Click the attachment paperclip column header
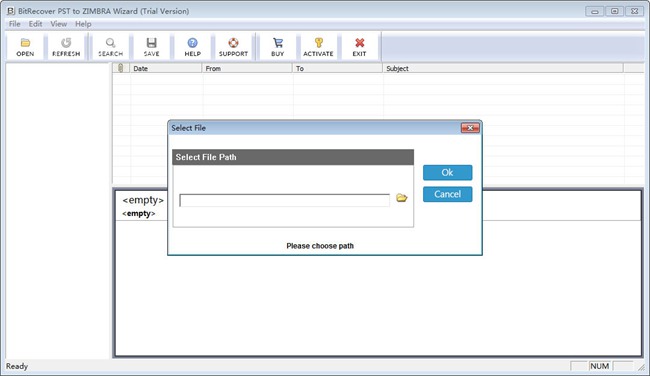Image resolution: width=650 pixels, height=376 pixels. click(x=121, y=68)
